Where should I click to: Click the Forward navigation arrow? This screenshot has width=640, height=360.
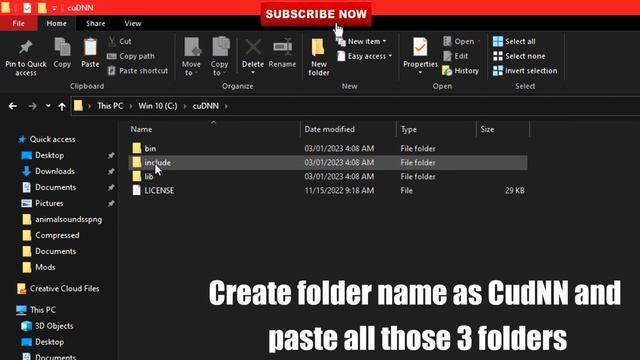[32, 106]
